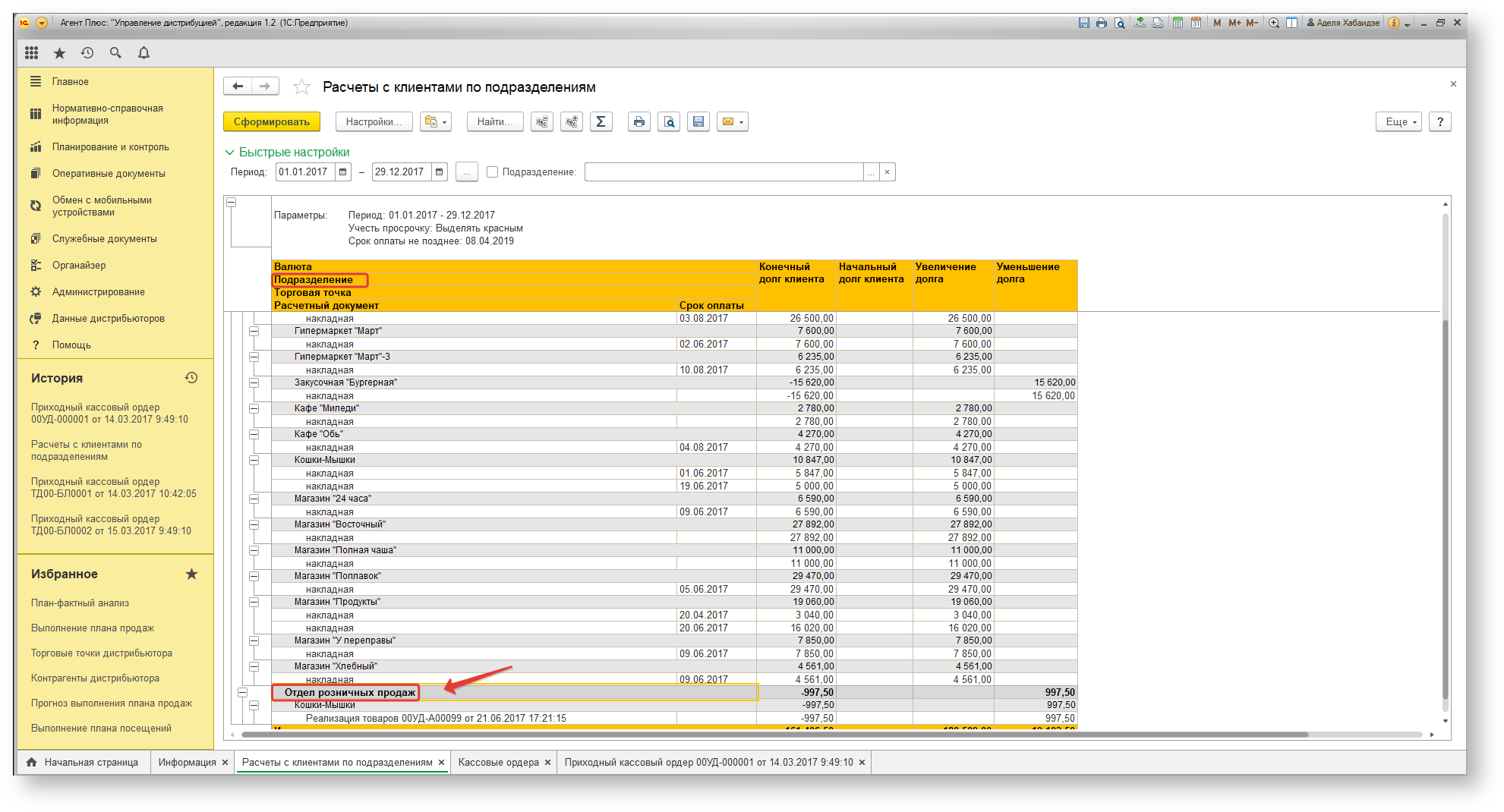Viewport: 1504px width, 812px height.
Task: Open the email send dropdown arrow
Action: (x=741, y=122)
